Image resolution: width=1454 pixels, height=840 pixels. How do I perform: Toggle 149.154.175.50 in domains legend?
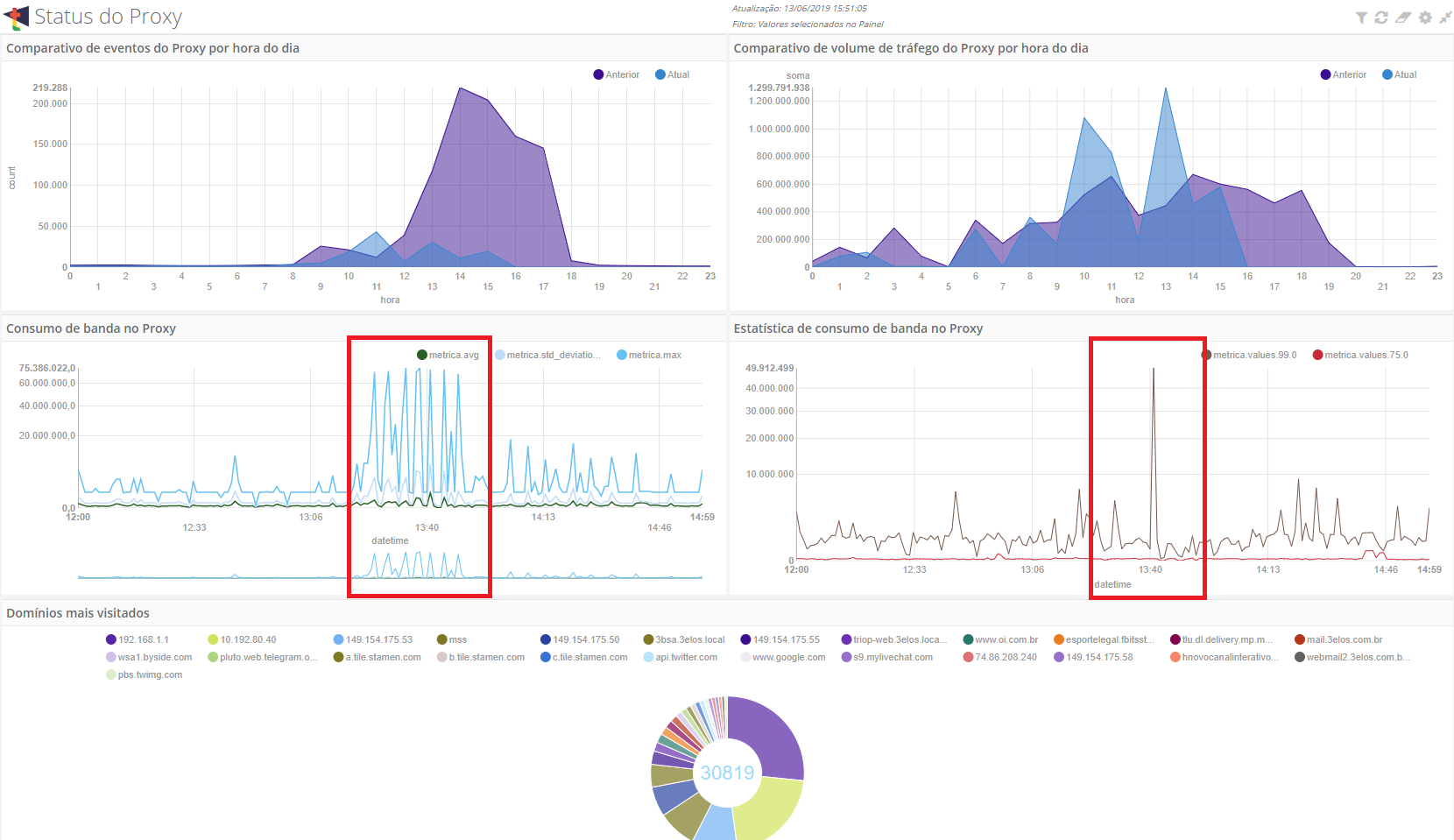point(580,639)
